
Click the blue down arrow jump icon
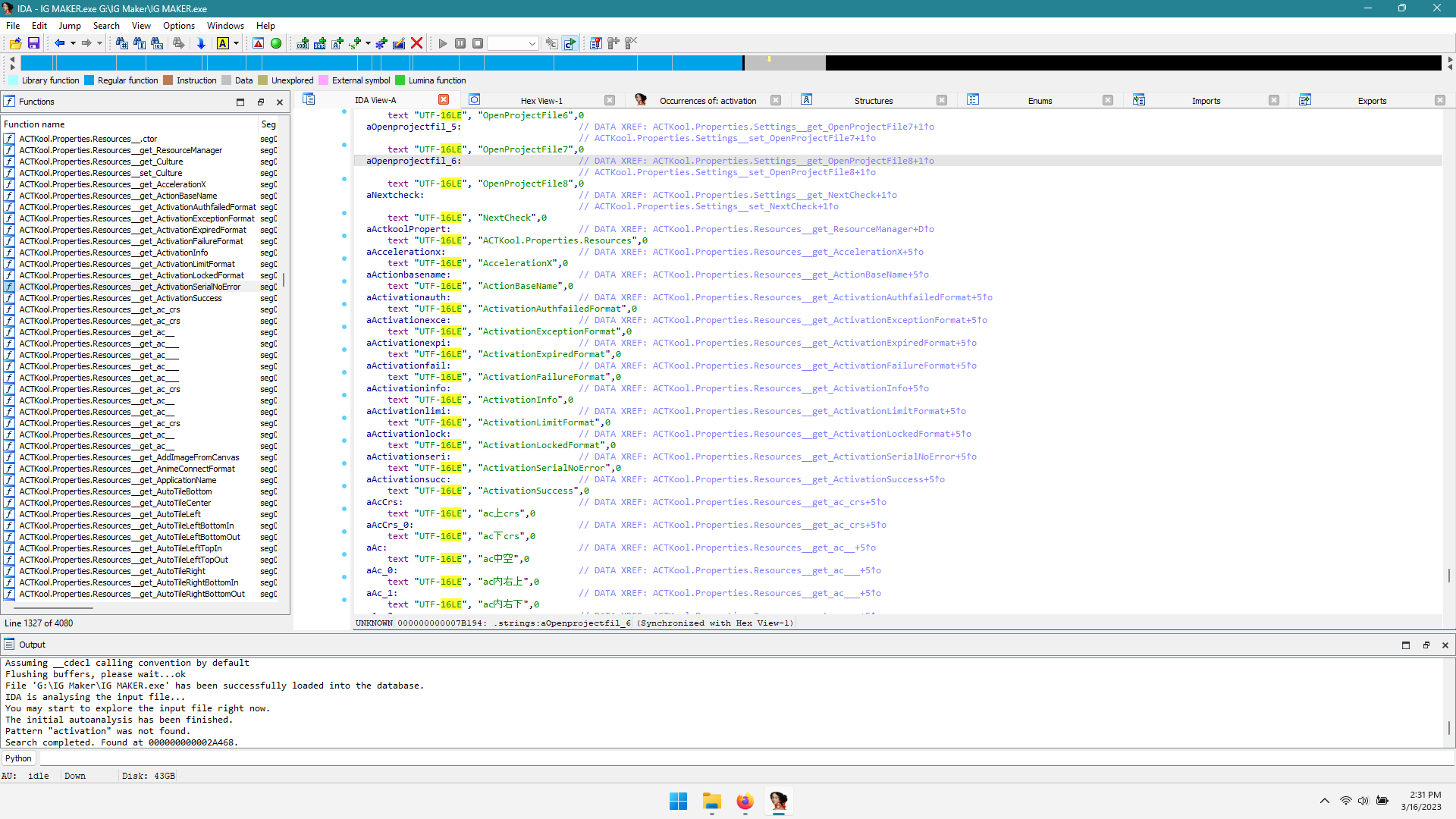pos(201,43)
